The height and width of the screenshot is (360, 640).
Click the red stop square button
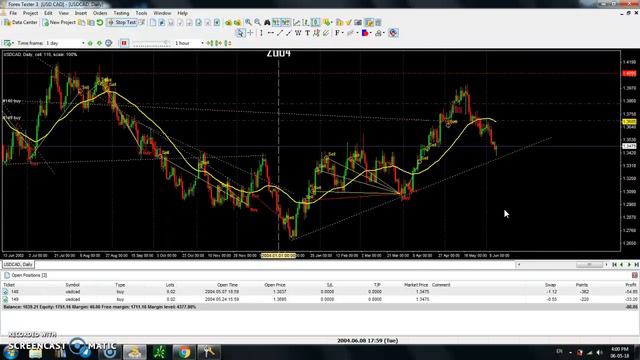124,43
